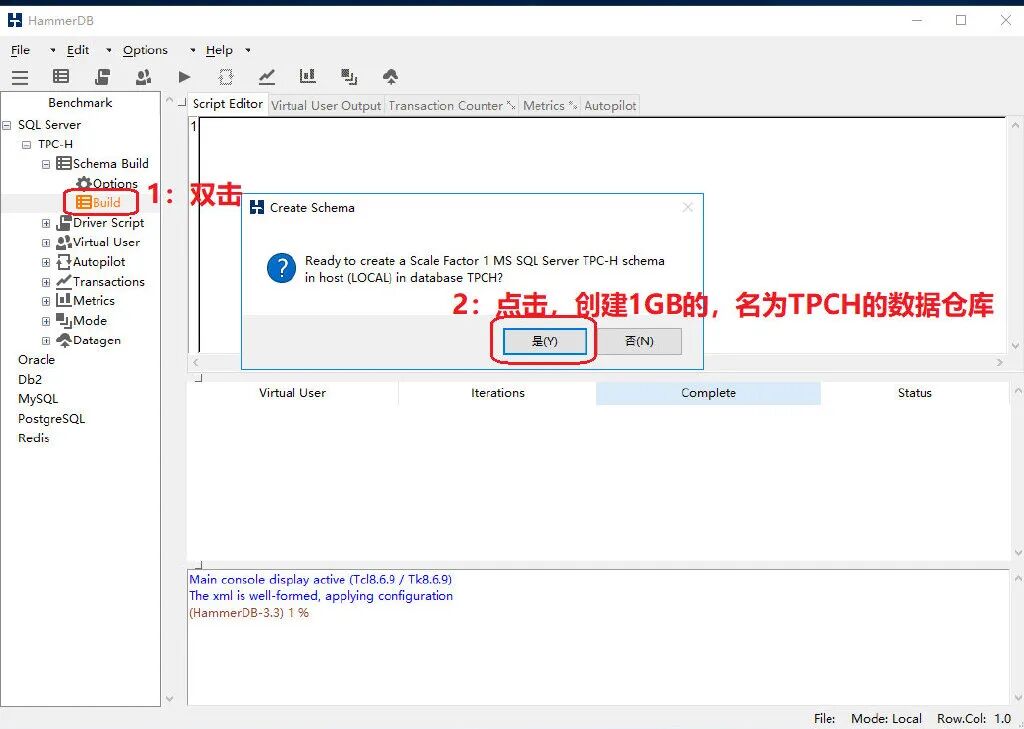Click the Mode toolbar icon

pos(349,77)
